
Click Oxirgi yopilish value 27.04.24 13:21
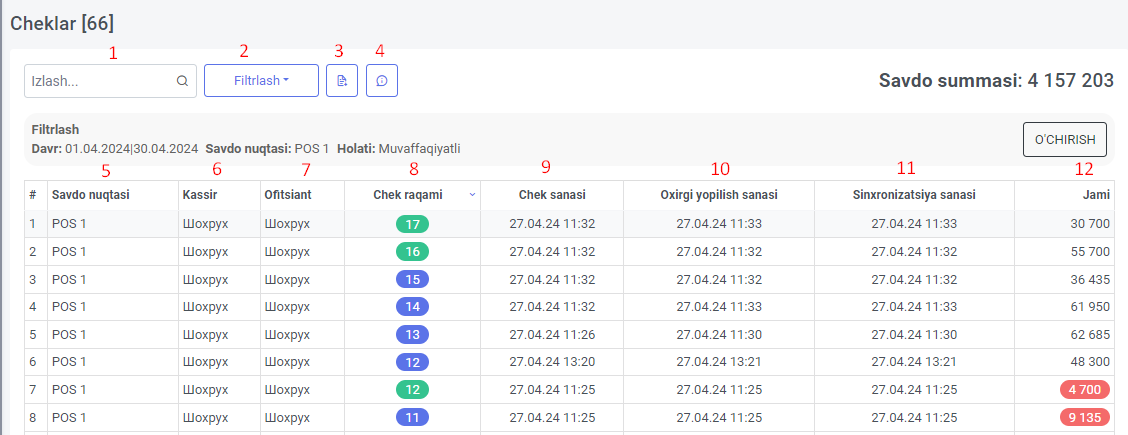tap(719, 362)
